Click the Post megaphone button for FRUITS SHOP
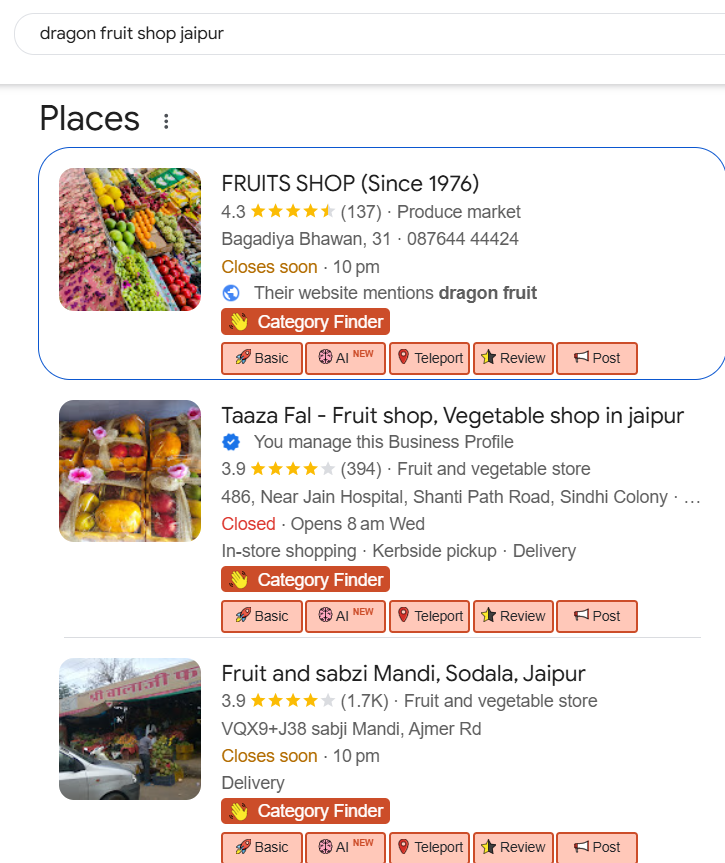Screen dimensions: 725x863 [x=596, y=358]
